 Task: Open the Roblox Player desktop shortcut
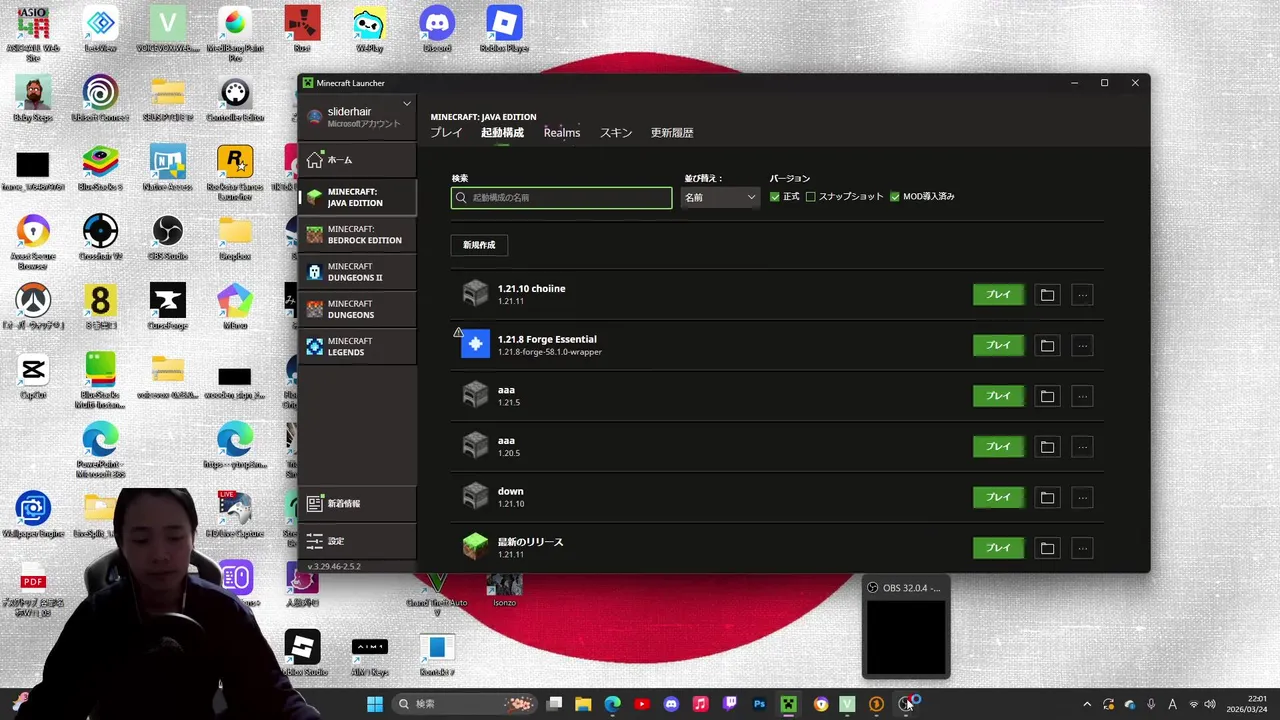click(504, 29)
